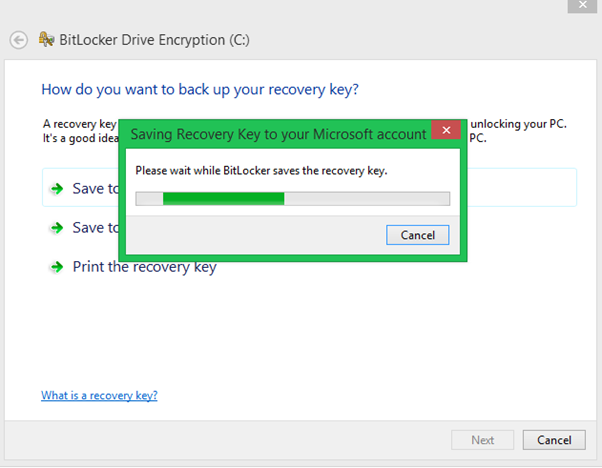Select the first 'Save to' option text

[96, 189]
